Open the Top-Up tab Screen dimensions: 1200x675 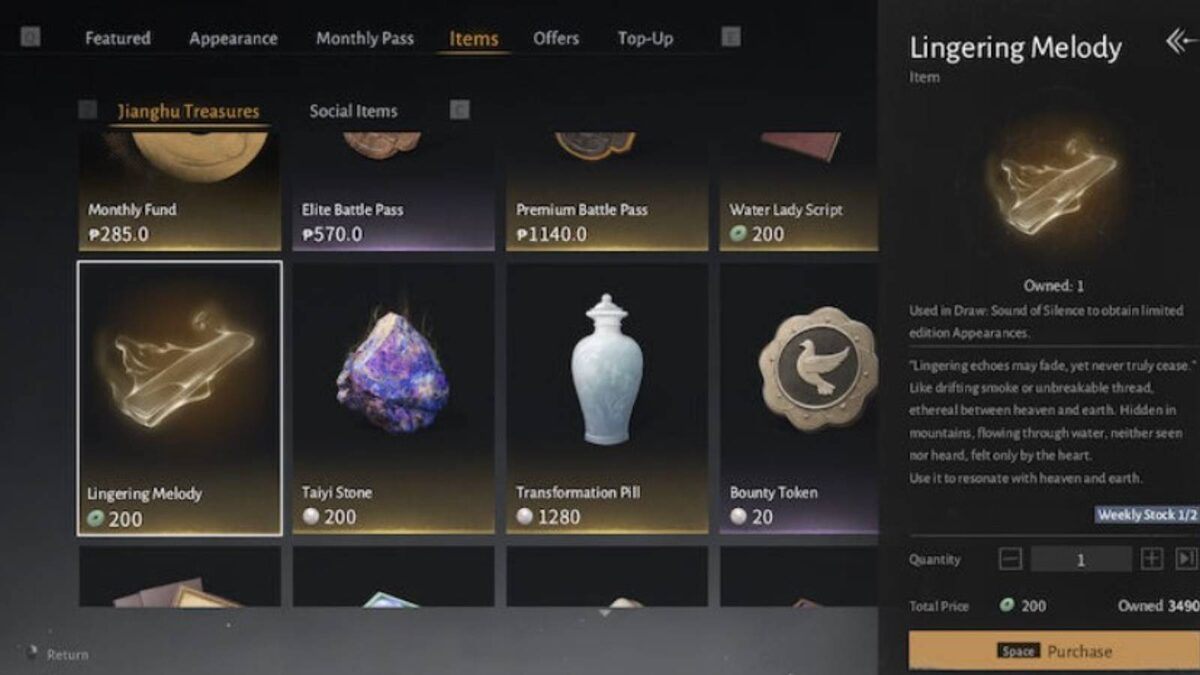tap(645, 39)
